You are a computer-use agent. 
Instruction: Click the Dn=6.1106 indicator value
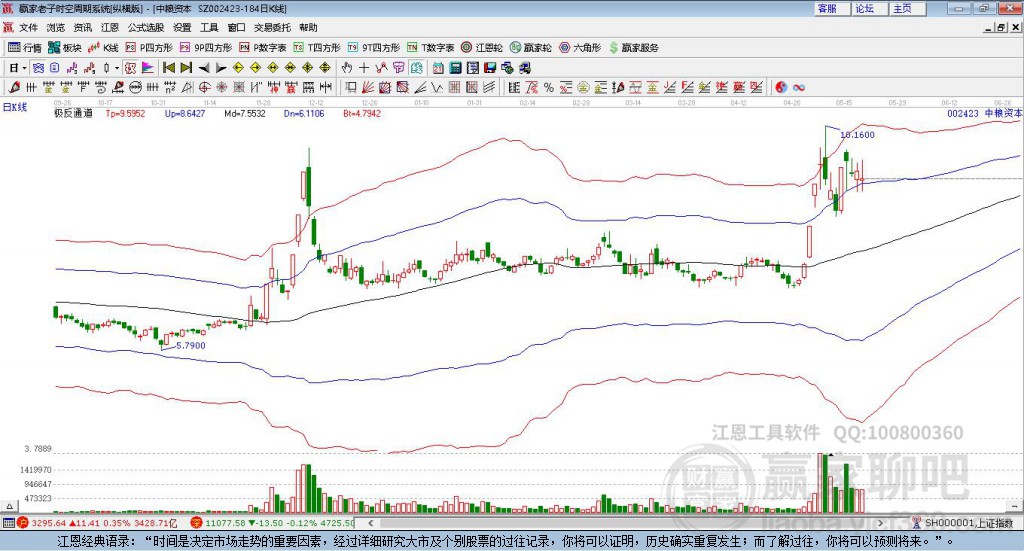click(x=304, y=113)
